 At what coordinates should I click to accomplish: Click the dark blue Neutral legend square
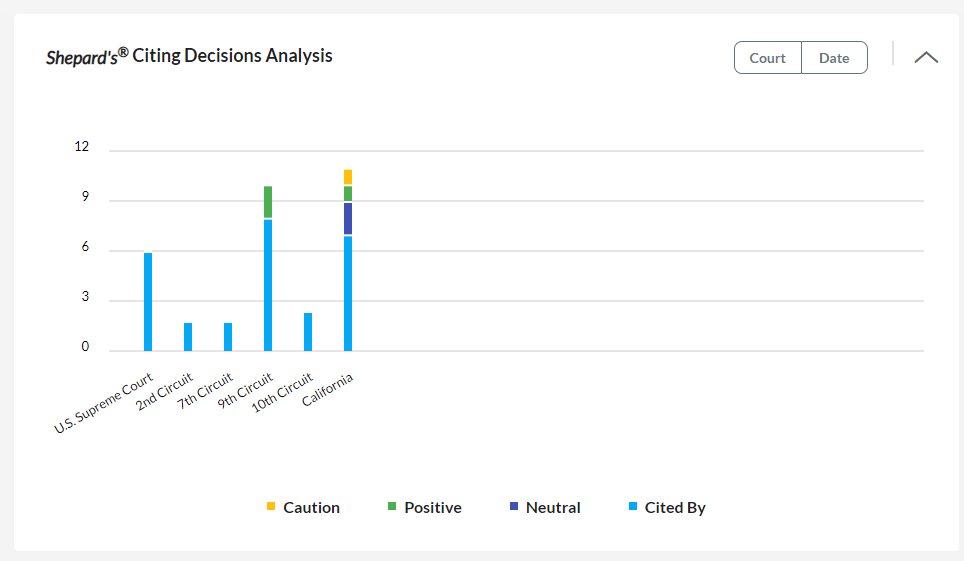[x=514, y=507]
